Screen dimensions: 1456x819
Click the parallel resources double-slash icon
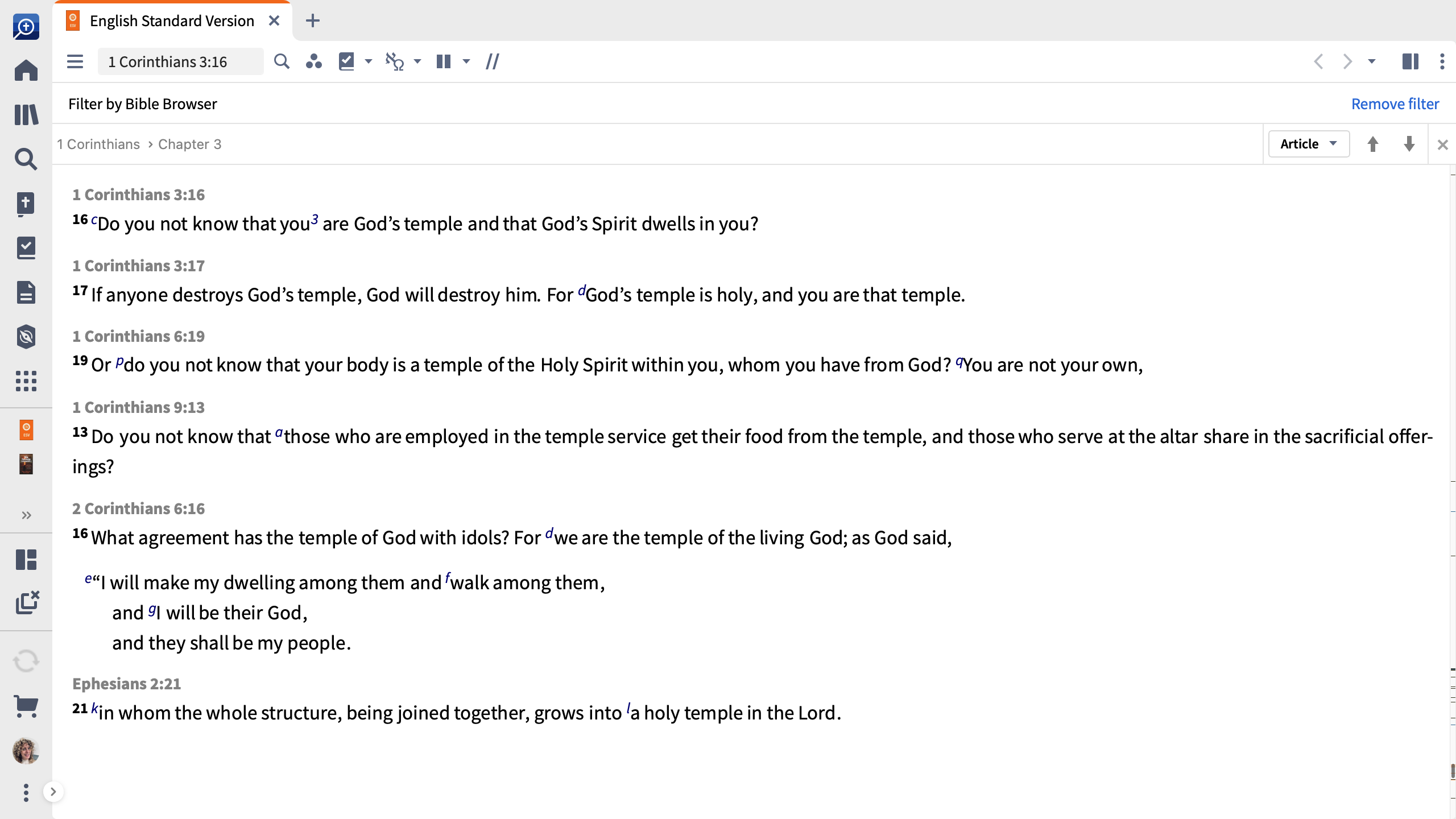tap(493, 61)
